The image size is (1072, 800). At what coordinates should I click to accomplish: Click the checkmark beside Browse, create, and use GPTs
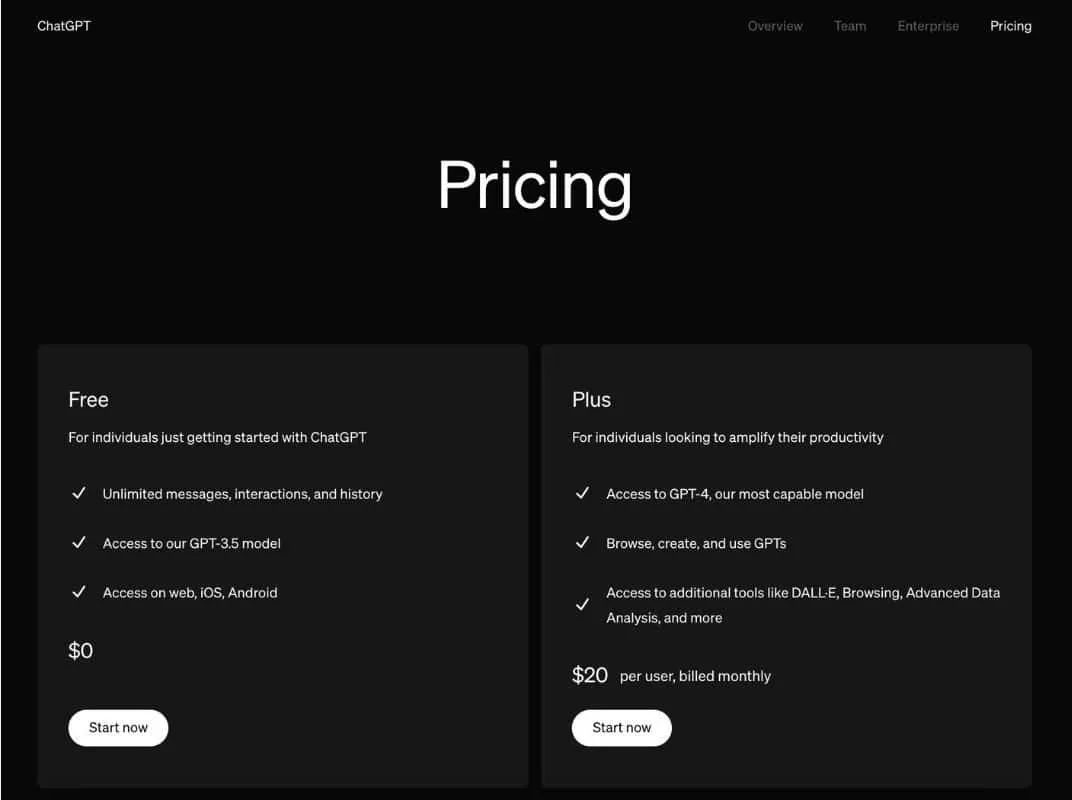coord(582,542)
